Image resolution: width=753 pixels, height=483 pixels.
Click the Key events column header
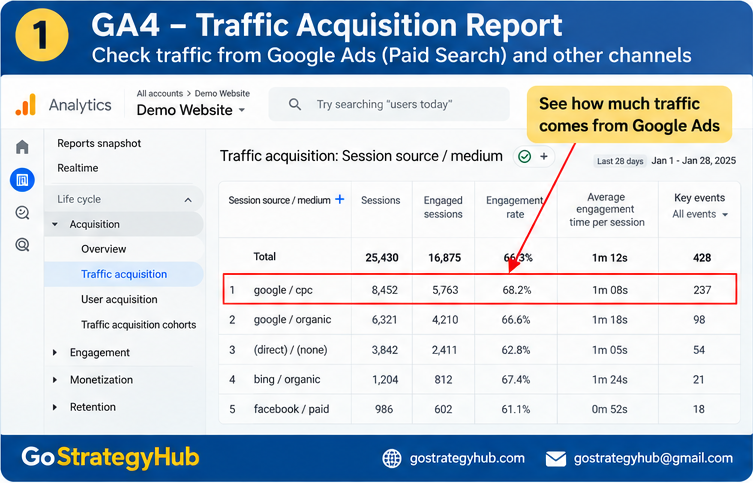pyautogui.click(x=700, y=198)
